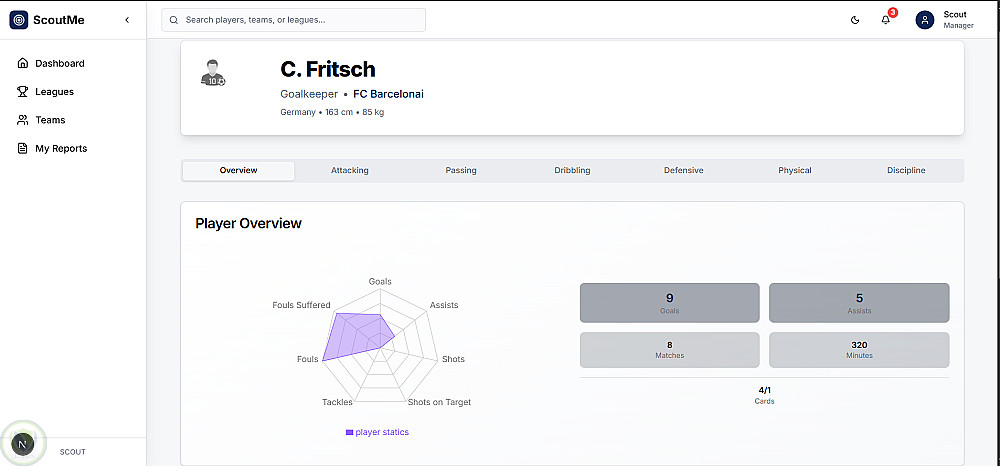Click the My Reports document icon
The height and width of the screenshot is (466, 1000).
click(x=23, y=148)
